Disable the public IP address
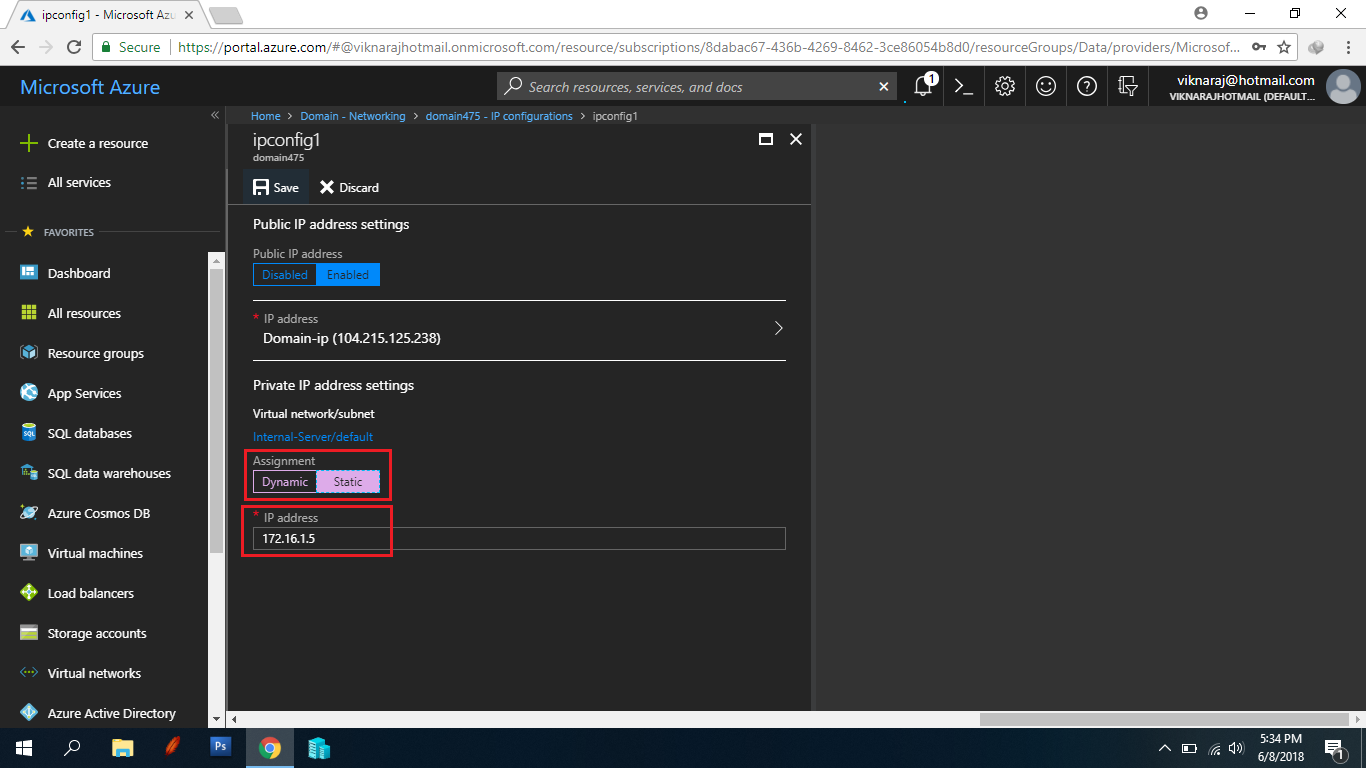Image resolution: width=1366 pixels, height=768 pixels. 284,274
